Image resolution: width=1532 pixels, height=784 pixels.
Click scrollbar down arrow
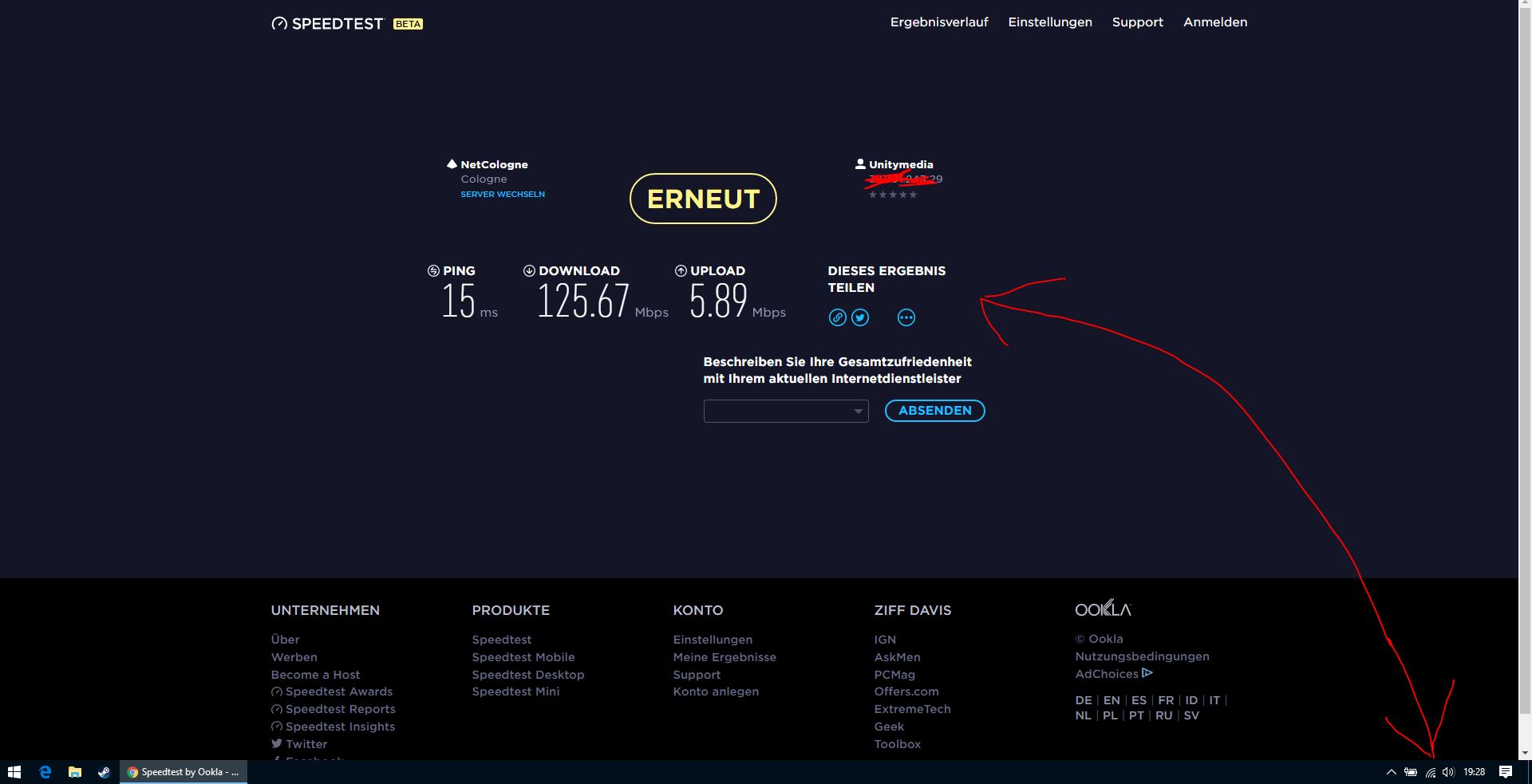click(1525, 753)
